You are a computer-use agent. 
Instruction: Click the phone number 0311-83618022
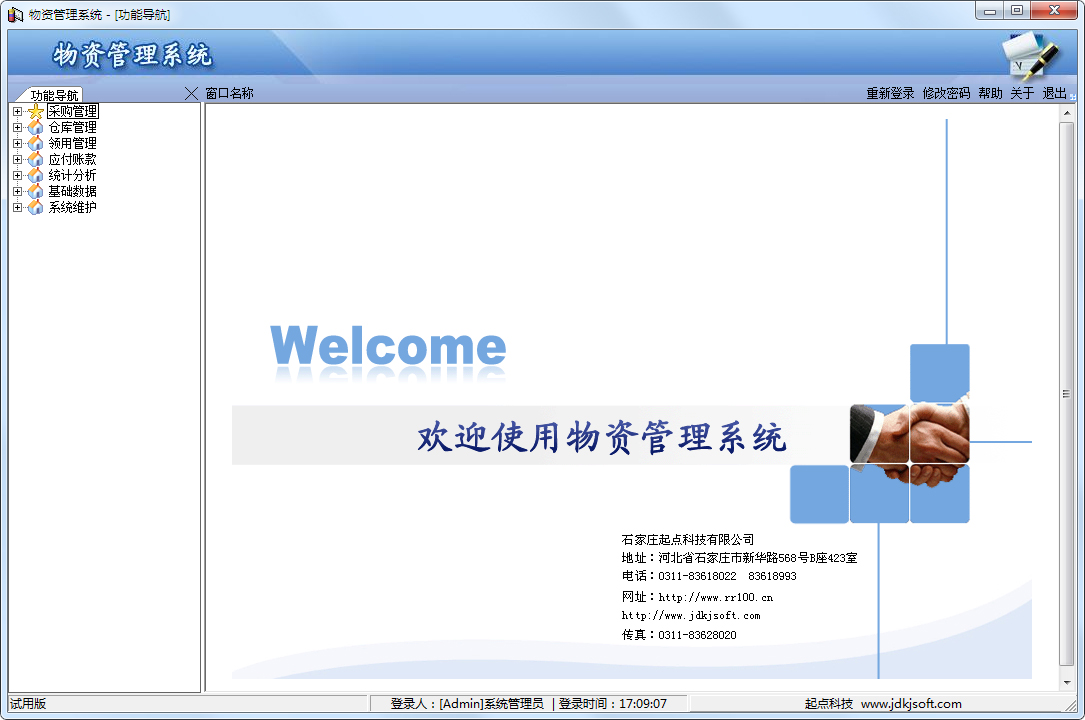(x=698, y=575)
